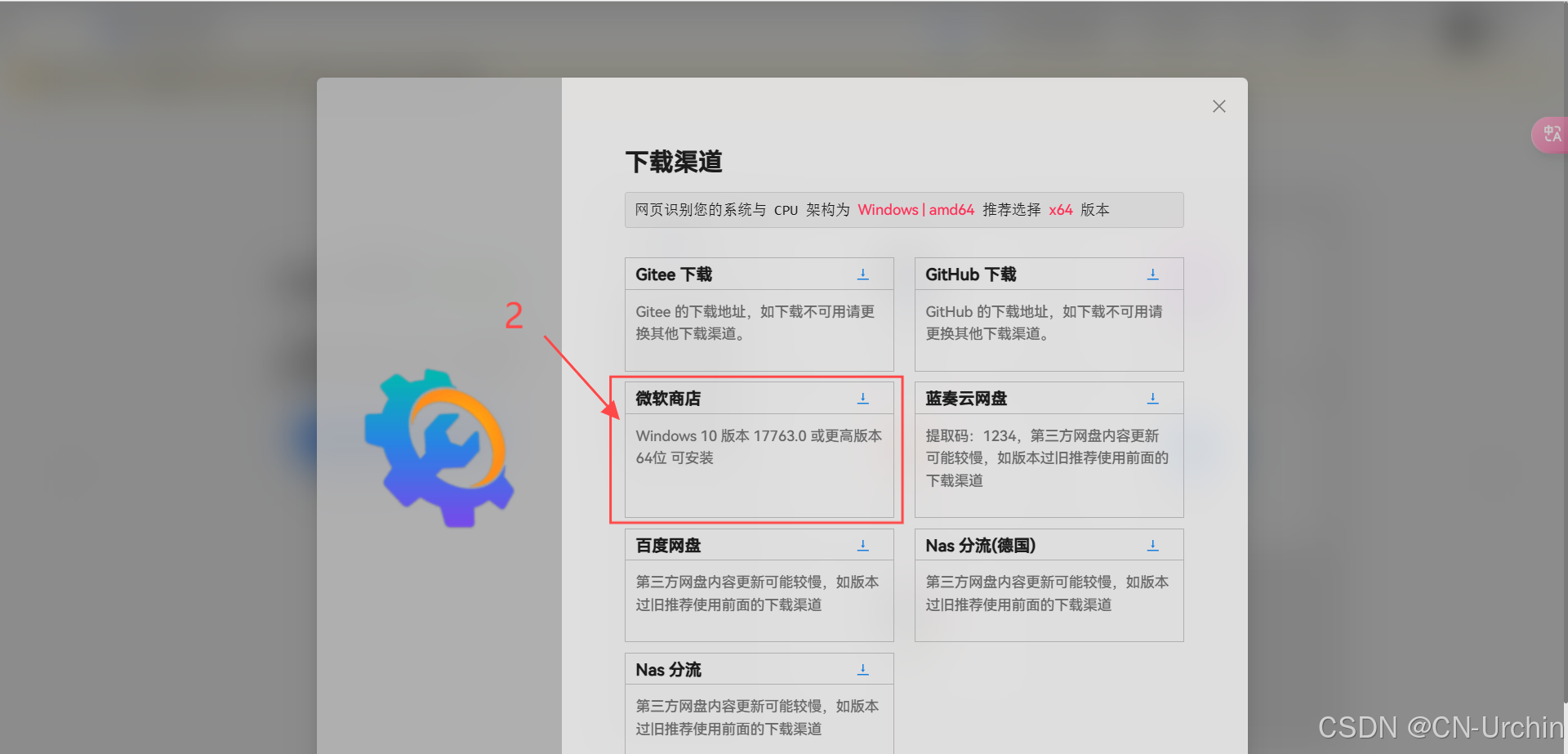Click the 下载渠道 heading
The height and width of the screenshot is (754, 1568).
674,162
